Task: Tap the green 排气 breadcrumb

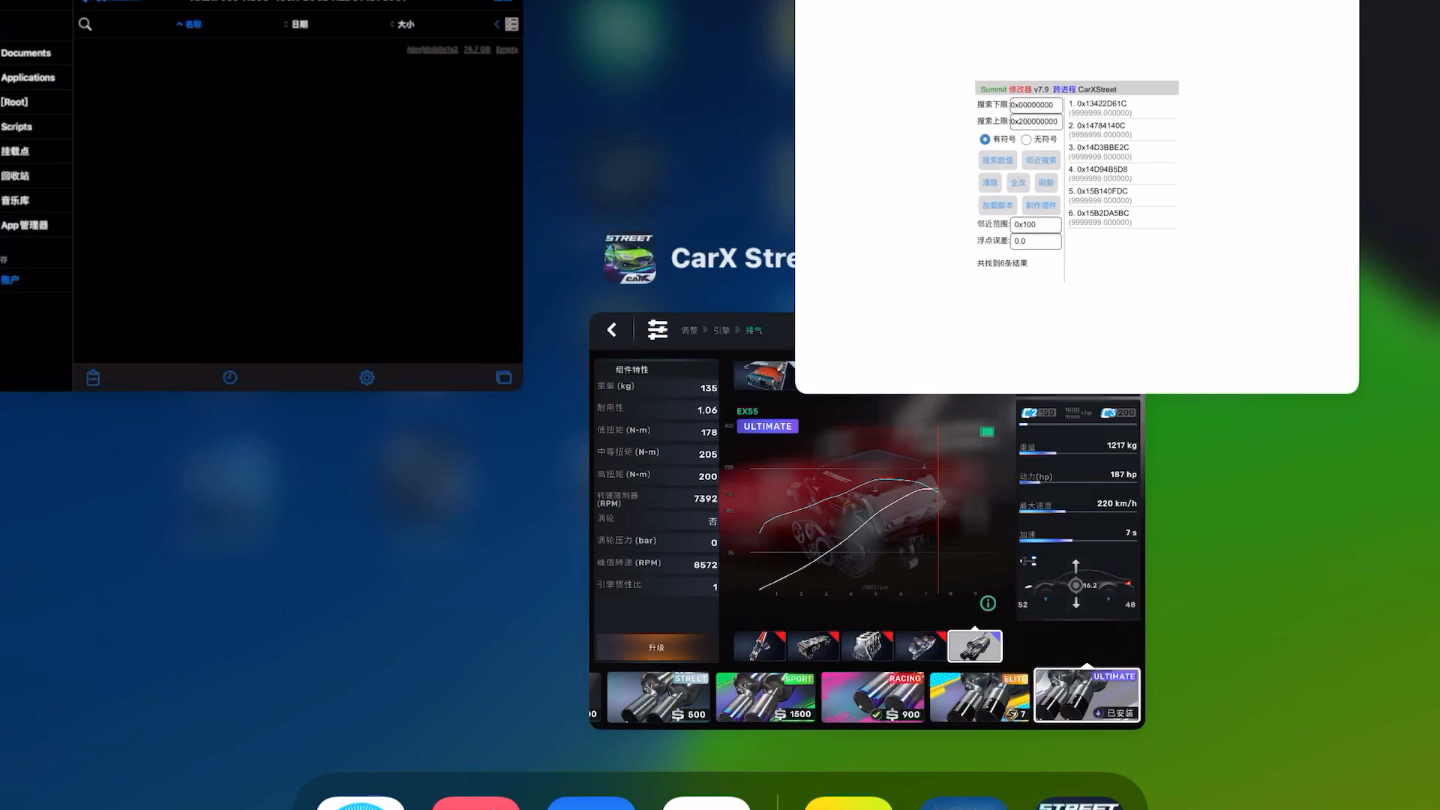Action: point(754,330)
